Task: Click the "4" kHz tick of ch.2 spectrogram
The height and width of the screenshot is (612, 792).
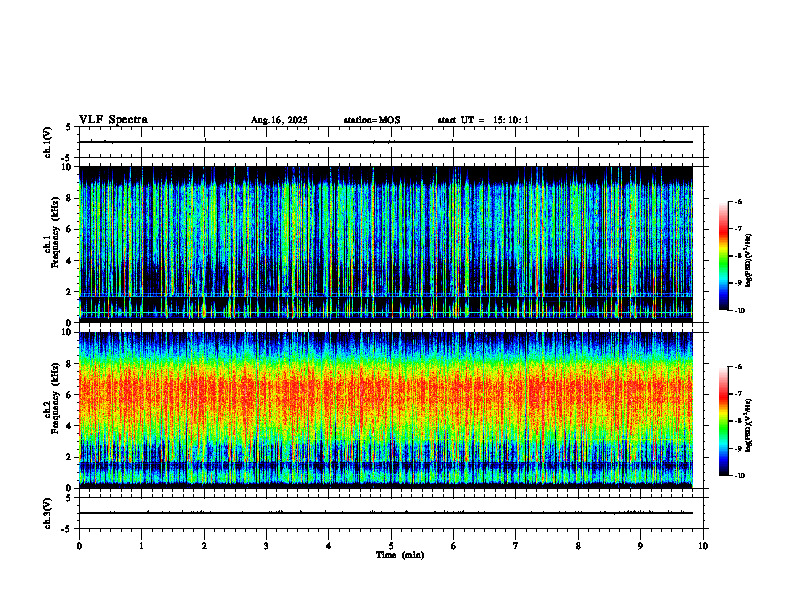Action: [69, 426]
